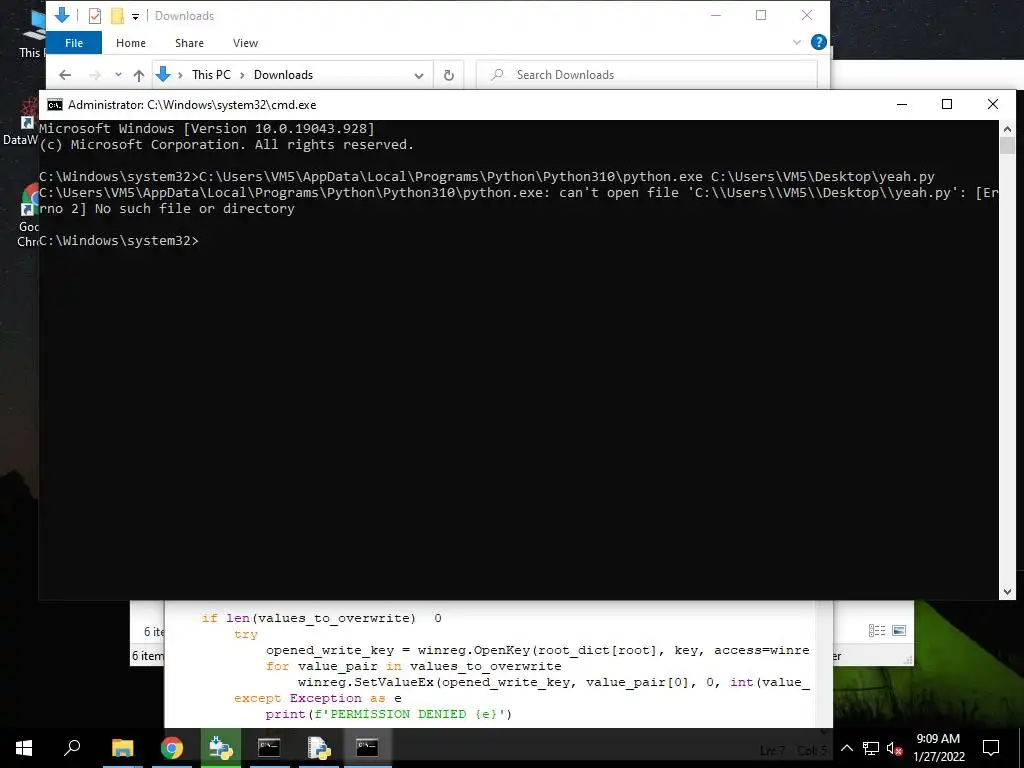Click the cmd scrollbar down arrow
The width and height of the screenshot is (1024, 768).
pos(1007,592)
